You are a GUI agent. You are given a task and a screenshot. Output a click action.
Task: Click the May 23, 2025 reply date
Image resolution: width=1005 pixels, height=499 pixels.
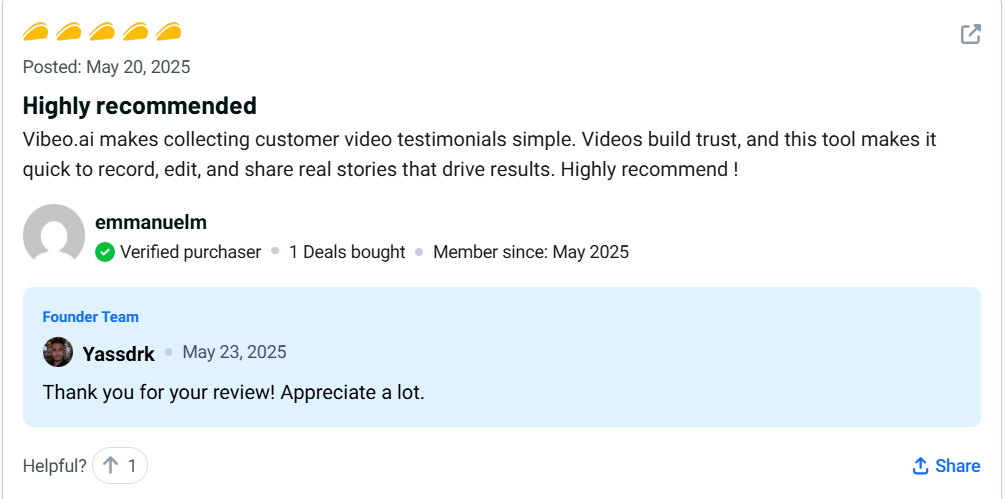(234, 352)
